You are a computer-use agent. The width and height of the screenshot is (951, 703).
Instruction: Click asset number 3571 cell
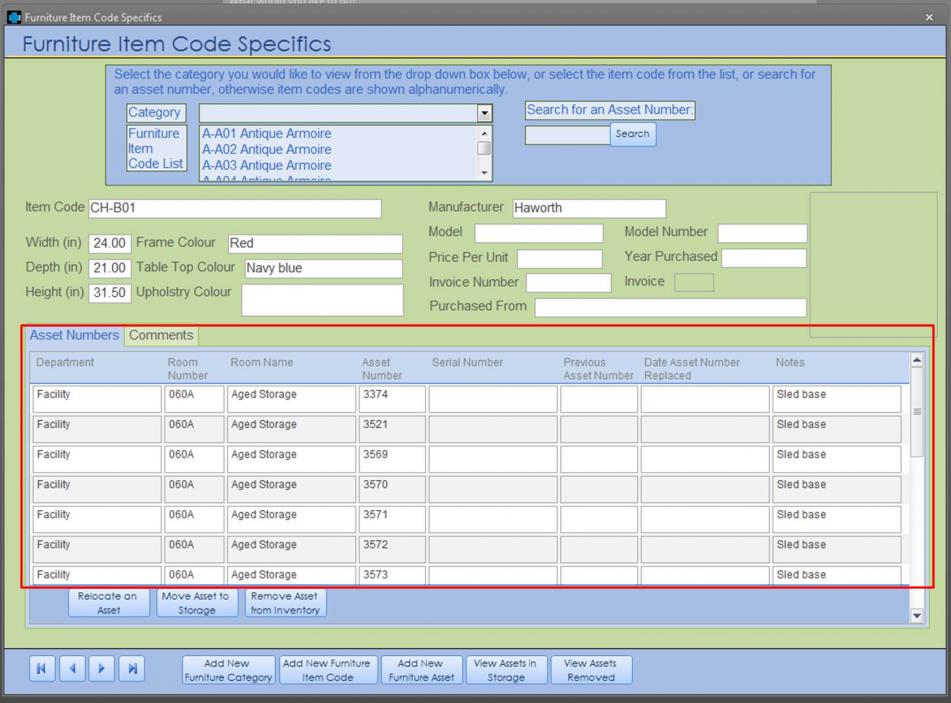click(x=392, y=519)
